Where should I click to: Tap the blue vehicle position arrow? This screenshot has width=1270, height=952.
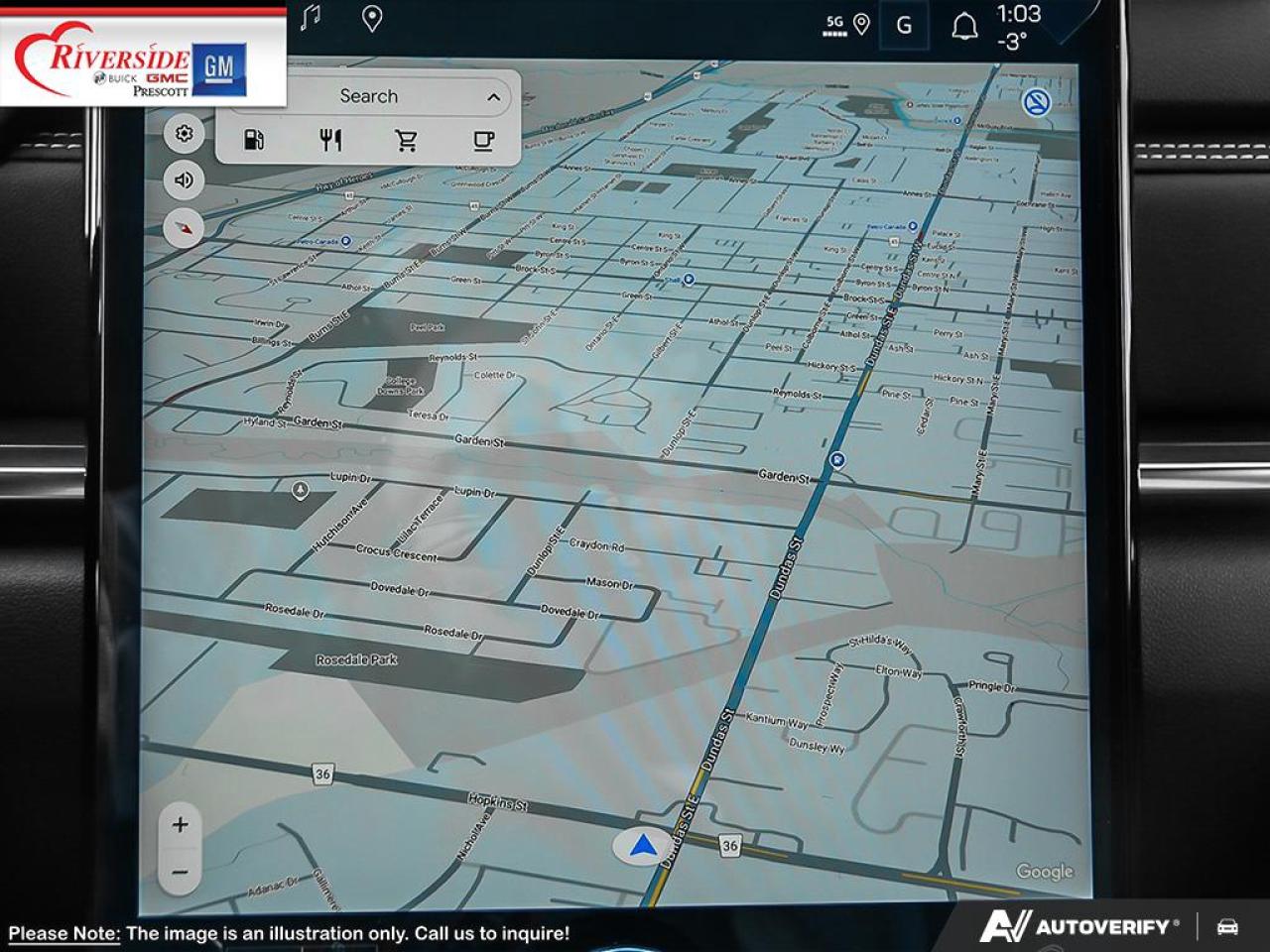pyautogui.click(x=644, y=846)
